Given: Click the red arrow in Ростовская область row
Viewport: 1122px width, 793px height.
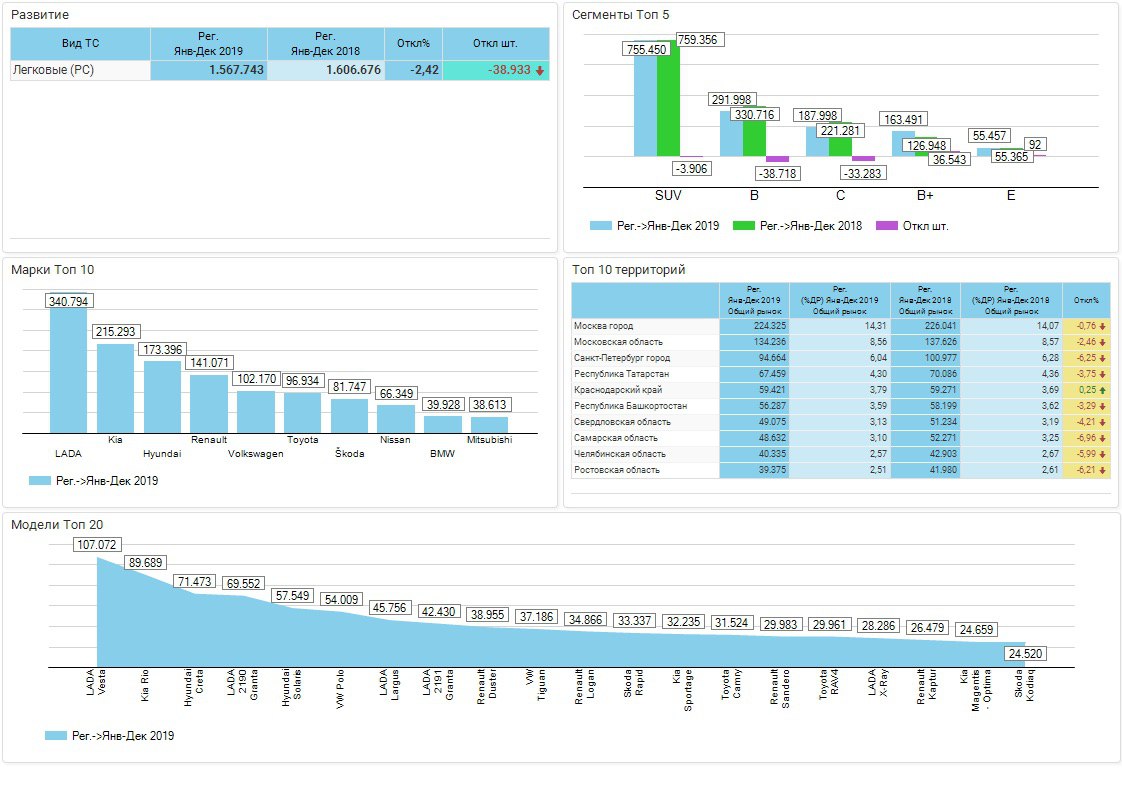Looking at the screenshot, I should (x=1103, y=470).
